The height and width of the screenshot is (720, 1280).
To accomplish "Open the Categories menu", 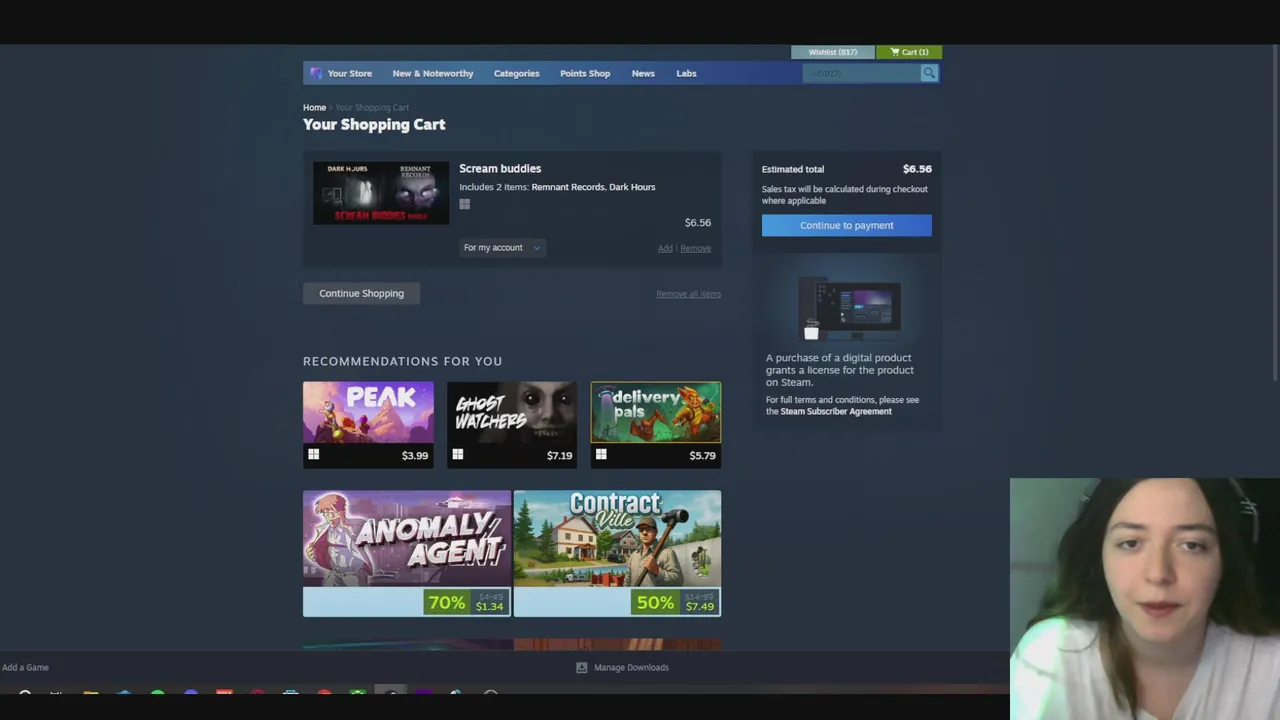I will [516, 73].
